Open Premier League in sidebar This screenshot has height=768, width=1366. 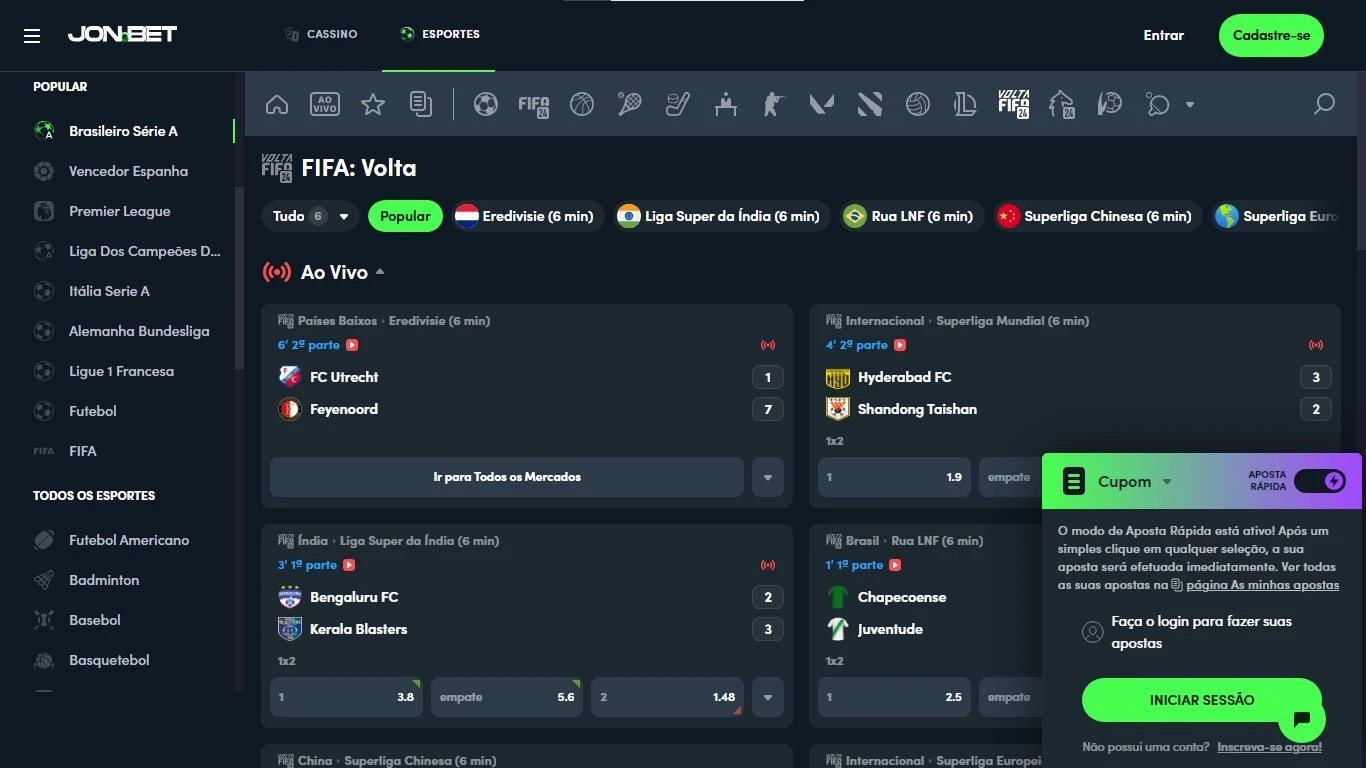click(119, 211)
